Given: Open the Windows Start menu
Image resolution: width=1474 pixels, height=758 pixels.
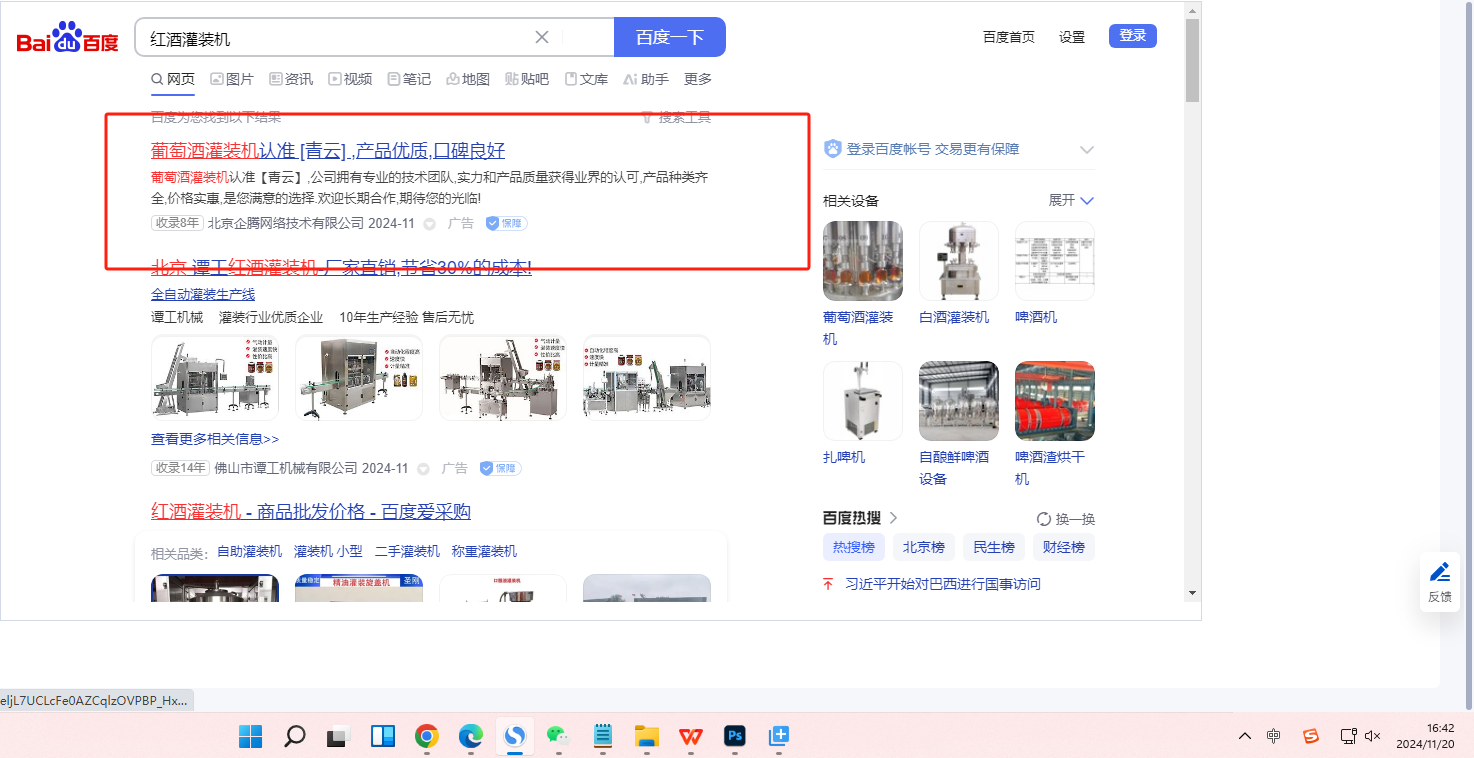Looking at the screenshot, I should click(x=250, y=737).
